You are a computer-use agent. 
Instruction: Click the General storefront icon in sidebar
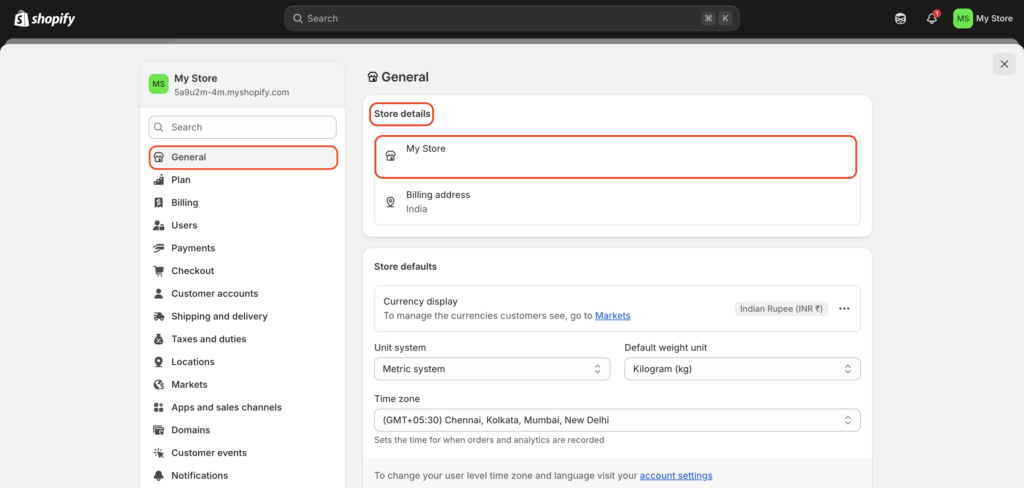click(158, 157)
